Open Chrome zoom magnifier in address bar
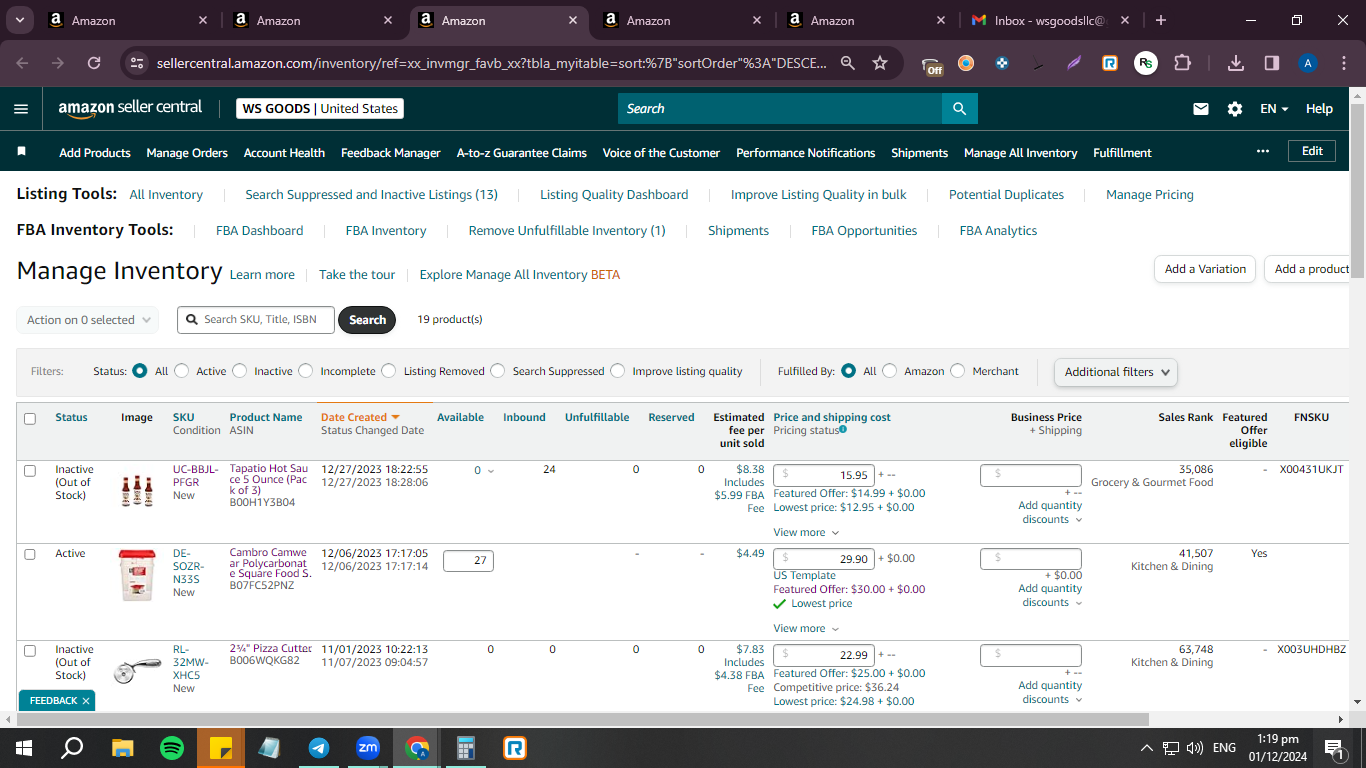Image resolution: width=1366 pixels, height=768 pixels. pos(848,63)
